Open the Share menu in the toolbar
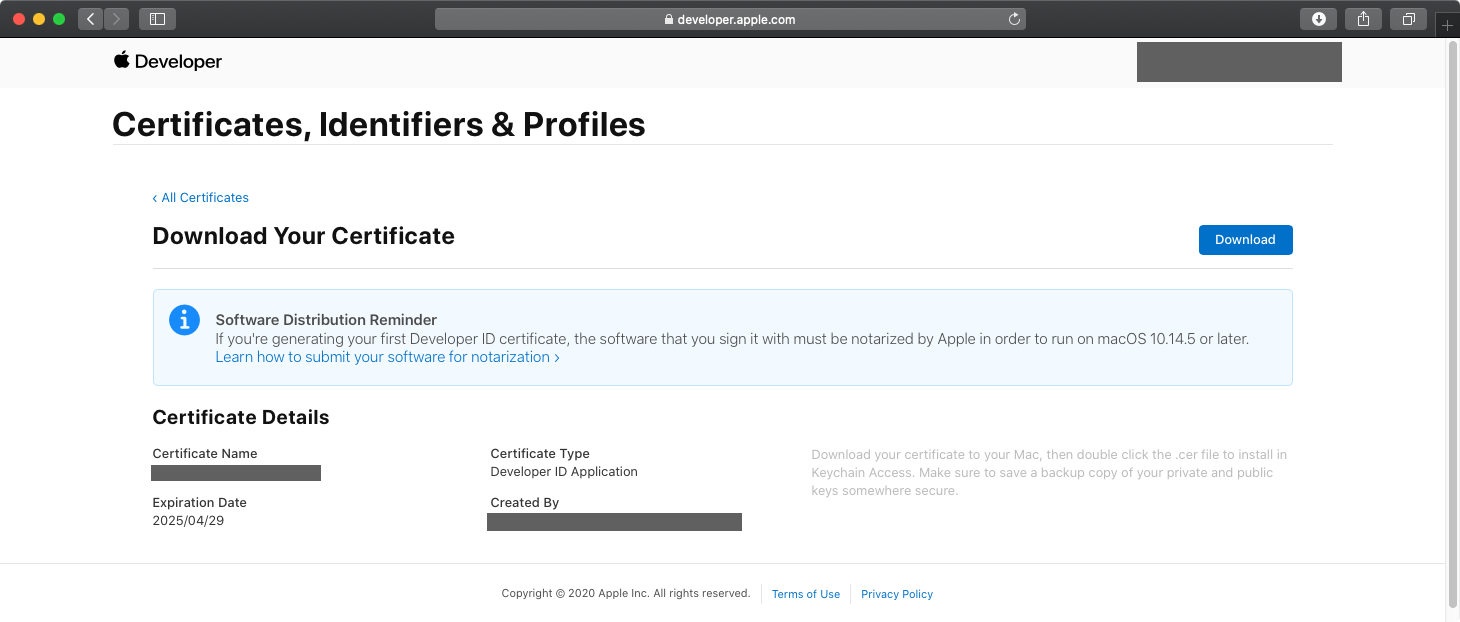The image size is (1460, 622). [1363, 19]
